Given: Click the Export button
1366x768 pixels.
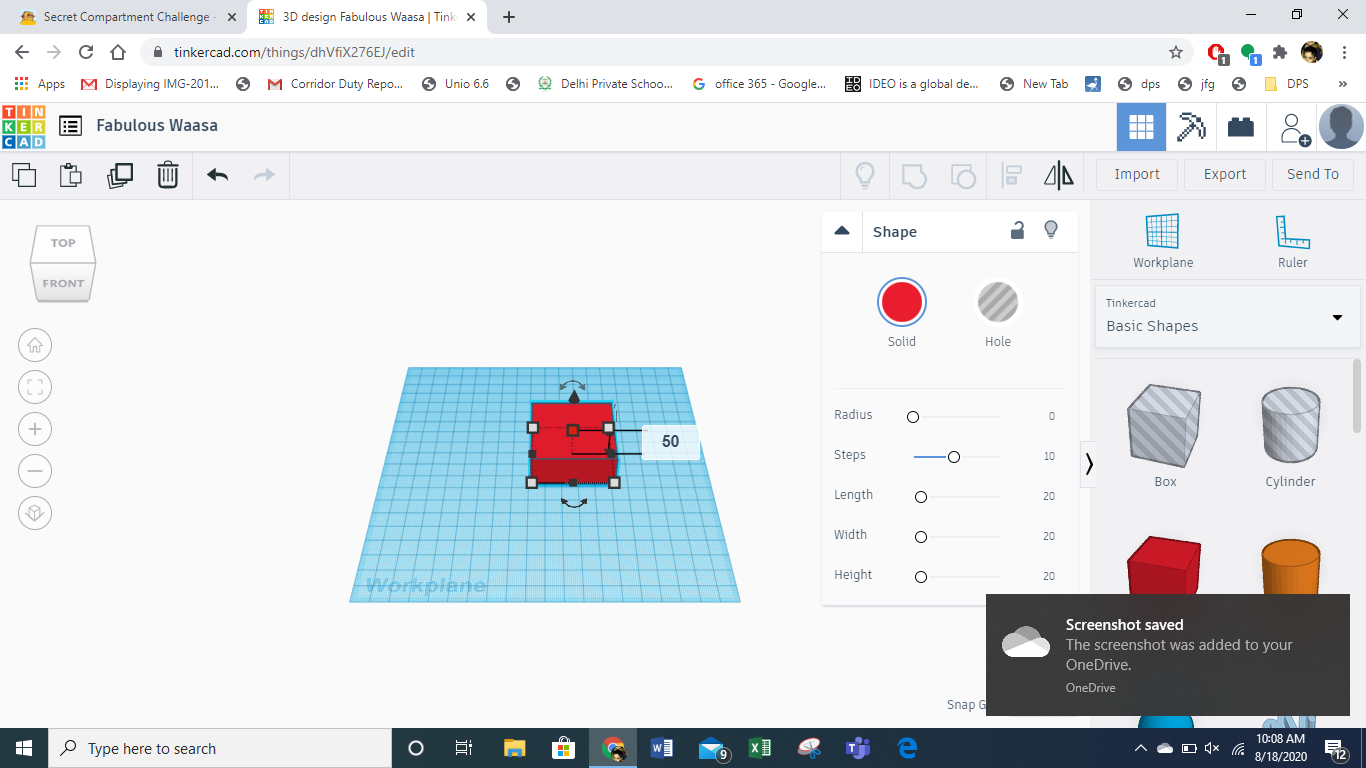Looking at the screenshot, I should pyautogui.click(x=1225, y=174).
